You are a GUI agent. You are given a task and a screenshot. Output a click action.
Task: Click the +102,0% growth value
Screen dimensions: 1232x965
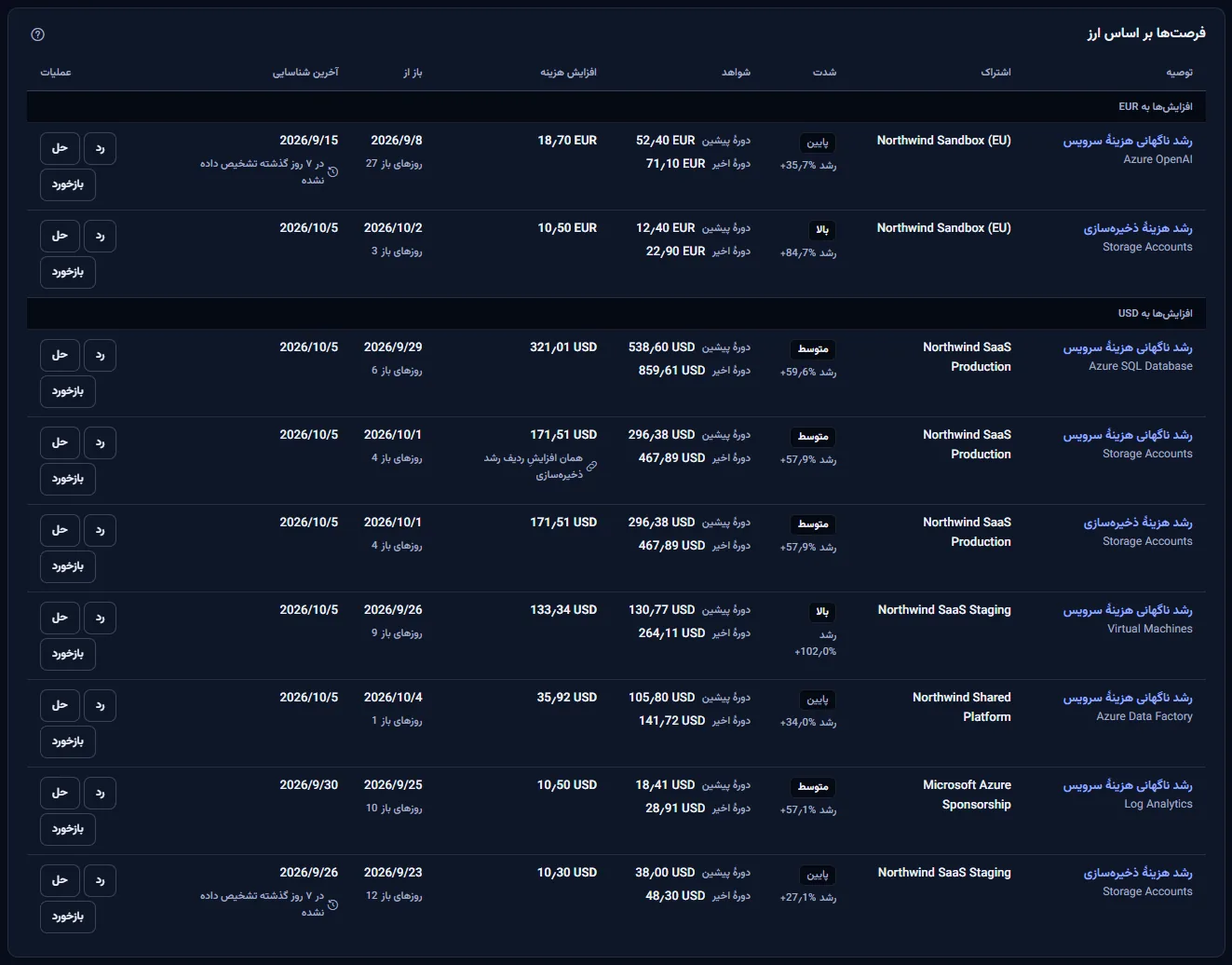(x=816, y=652)
